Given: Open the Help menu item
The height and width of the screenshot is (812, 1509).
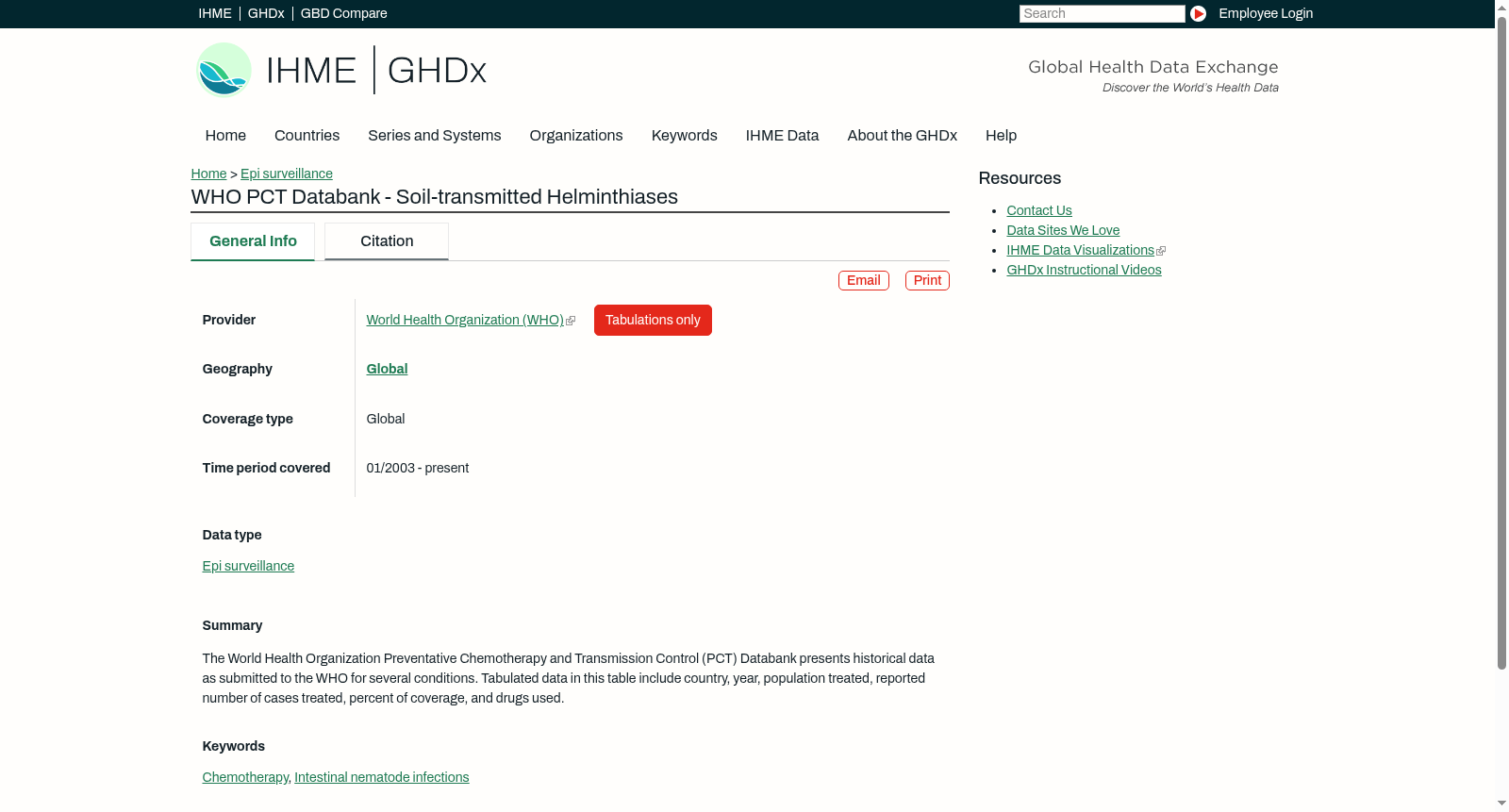Looking at the screenshot, I should [x=1002, y=136].
